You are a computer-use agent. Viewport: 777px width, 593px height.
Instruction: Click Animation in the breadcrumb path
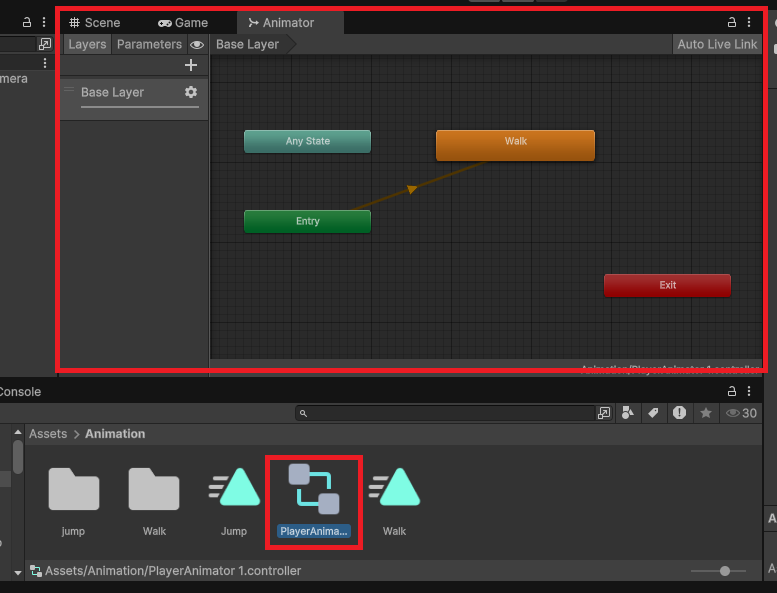[x=115, y=433]
